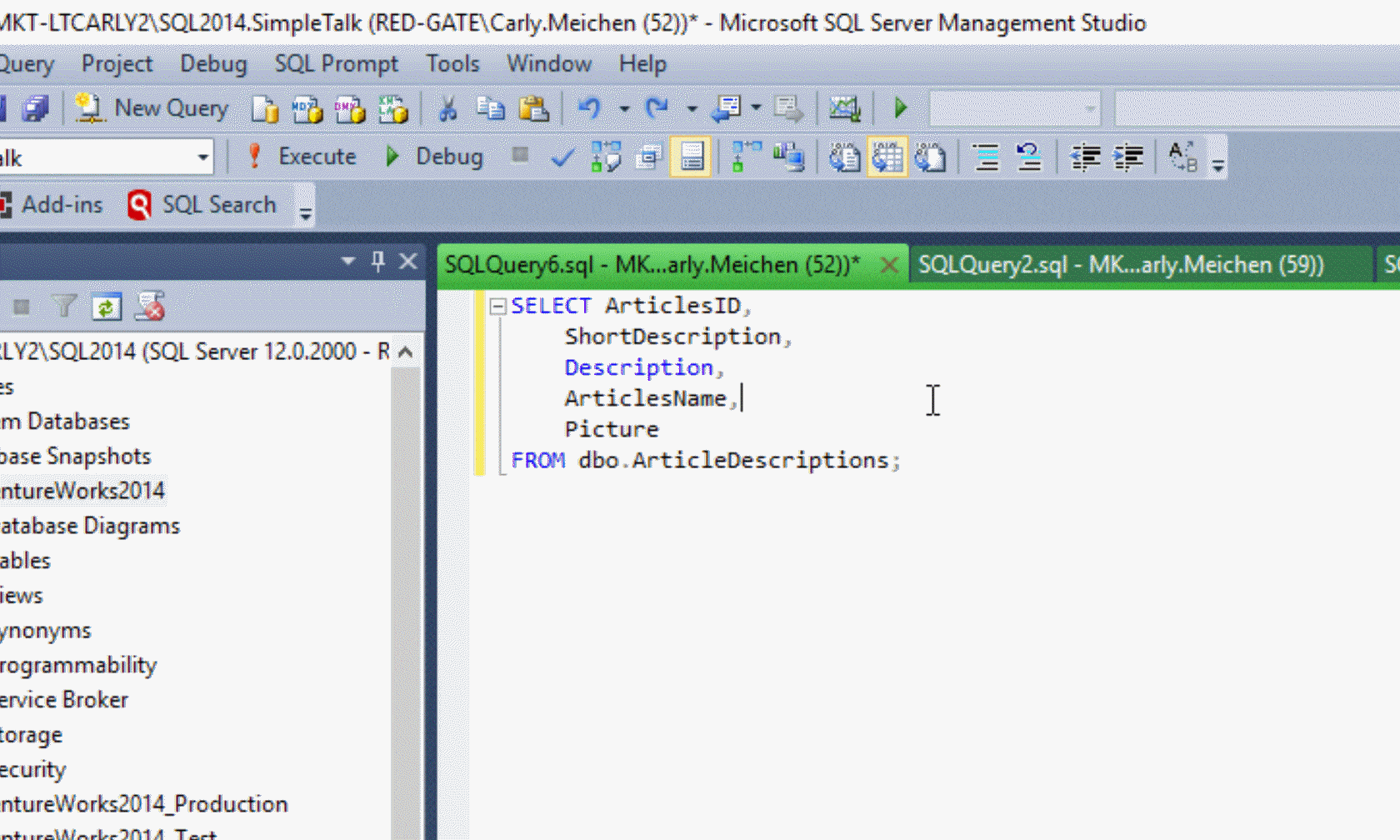Open an Analysis Services XMLA Query
1400x840 pixels.
[x=392, y=108]
